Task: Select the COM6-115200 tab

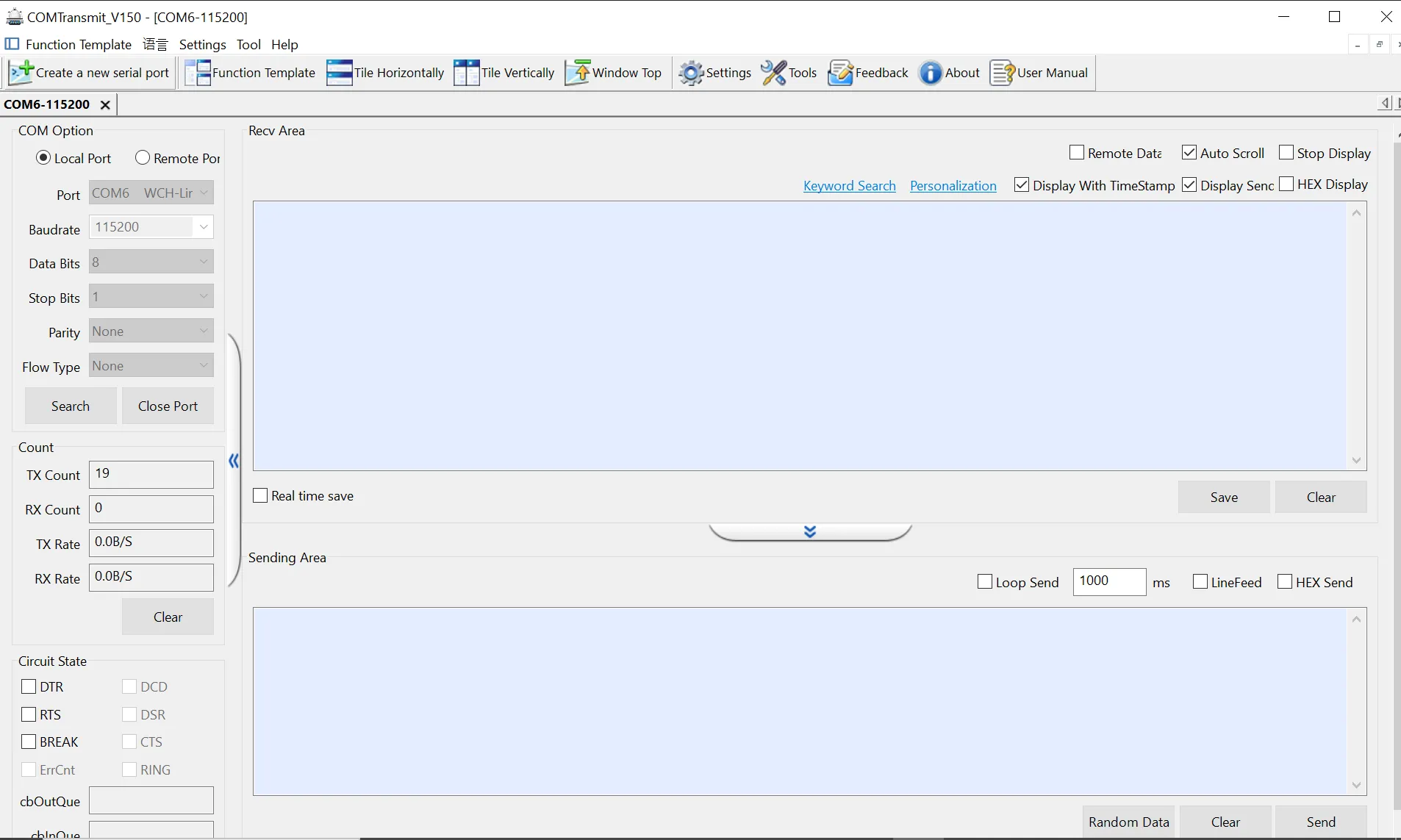Action: coord(47,104)
